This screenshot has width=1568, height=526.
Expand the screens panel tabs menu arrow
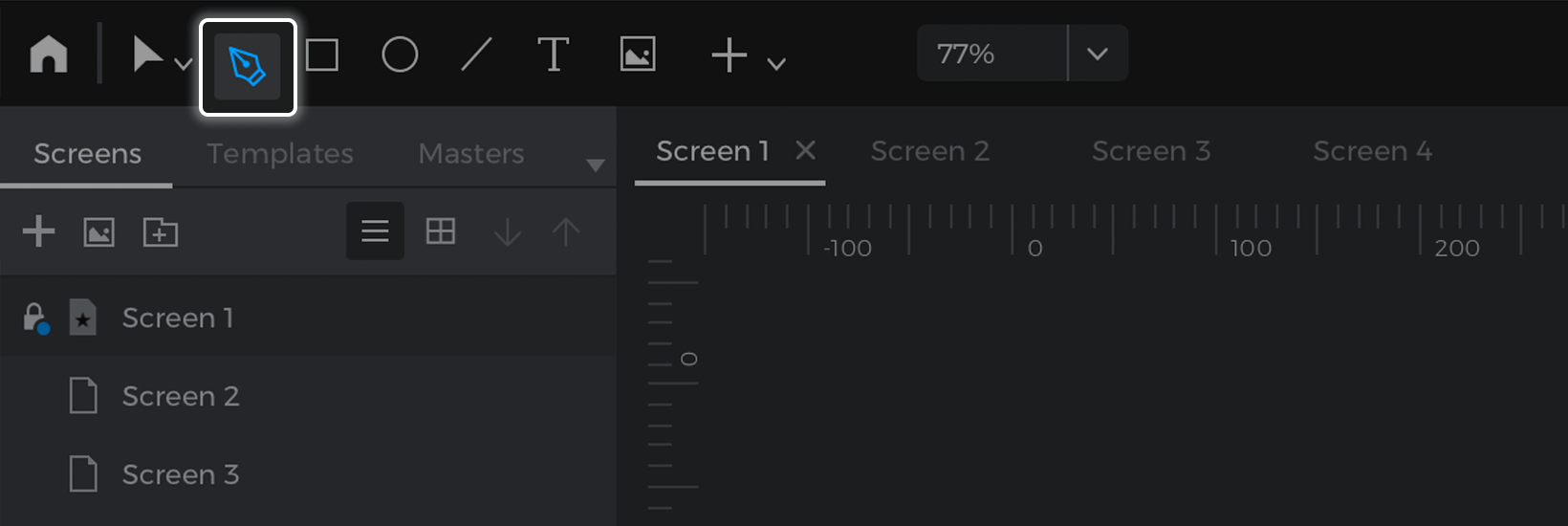(x=596, y=165)
